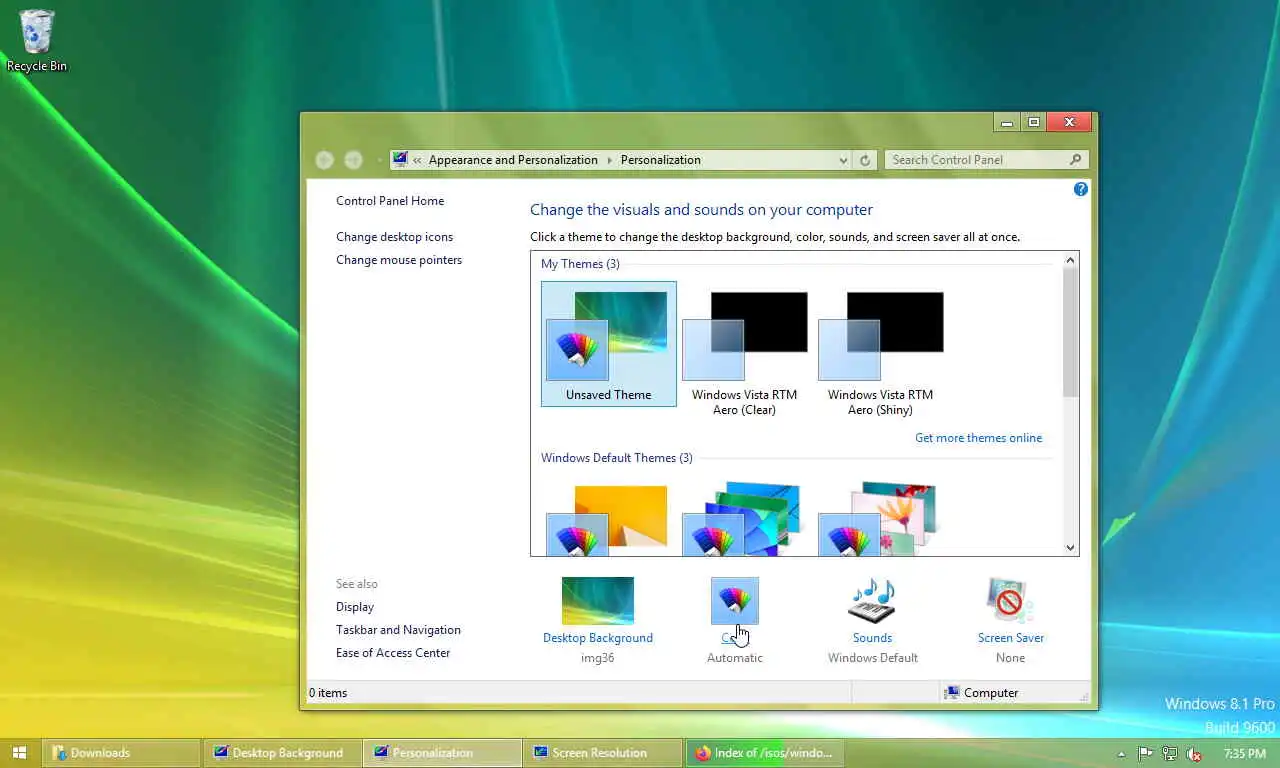
Task: Click theme list scroll down arrow
Action: (1070, 547)
